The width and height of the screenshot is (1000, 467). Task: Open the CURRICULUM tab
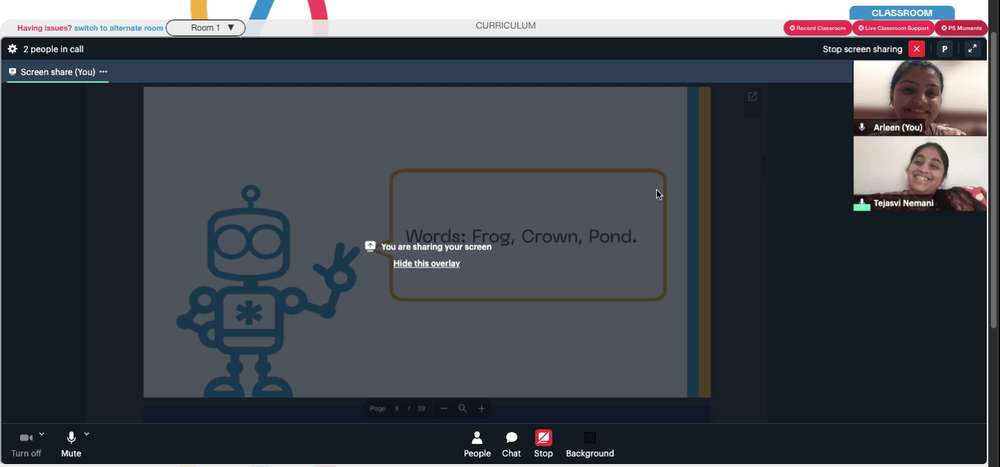pos(505,26)
